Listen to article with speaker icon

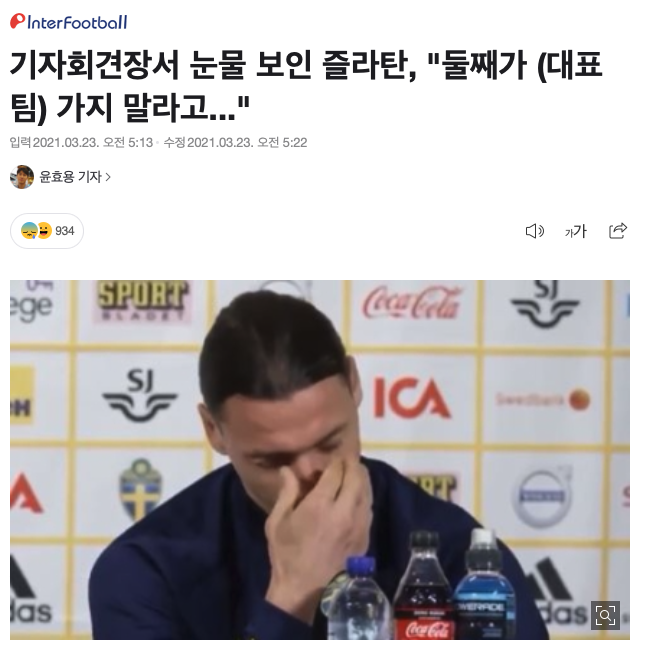point(534,231)
